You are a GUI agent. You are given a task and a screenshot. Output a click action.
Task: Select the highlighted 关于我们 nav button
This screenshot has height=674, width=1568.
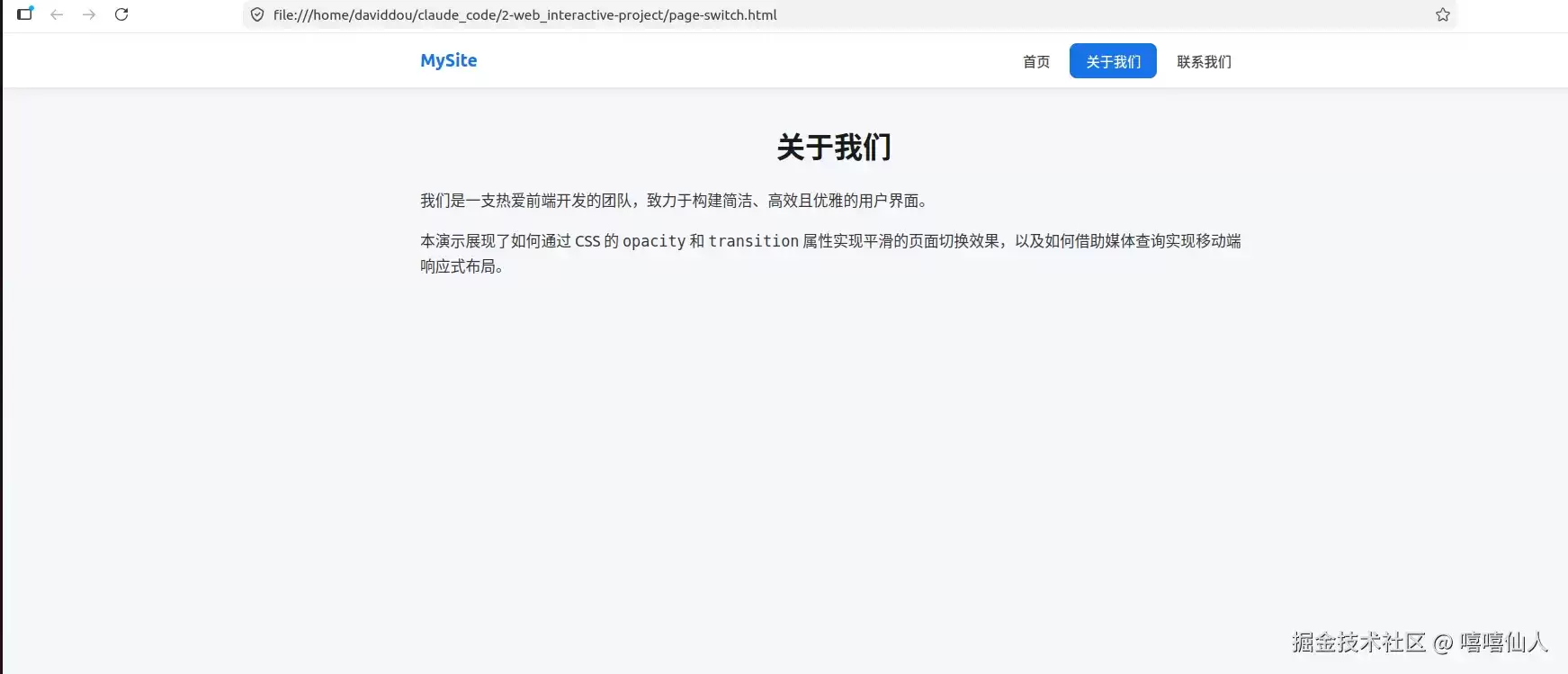[1113, 61]
